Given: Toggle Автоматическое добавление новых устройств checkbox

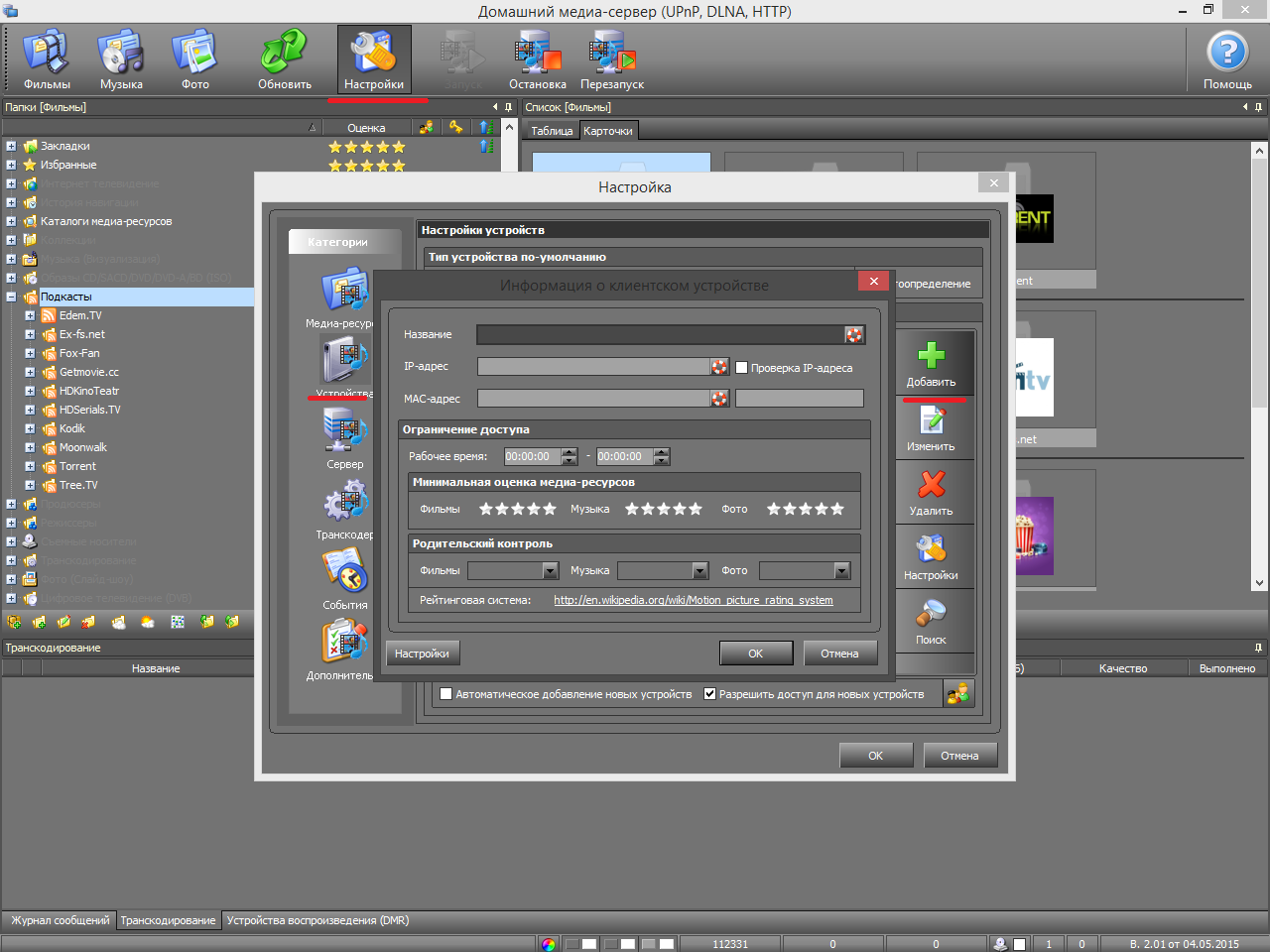Looking at the screenshot, I should (446, 694).
